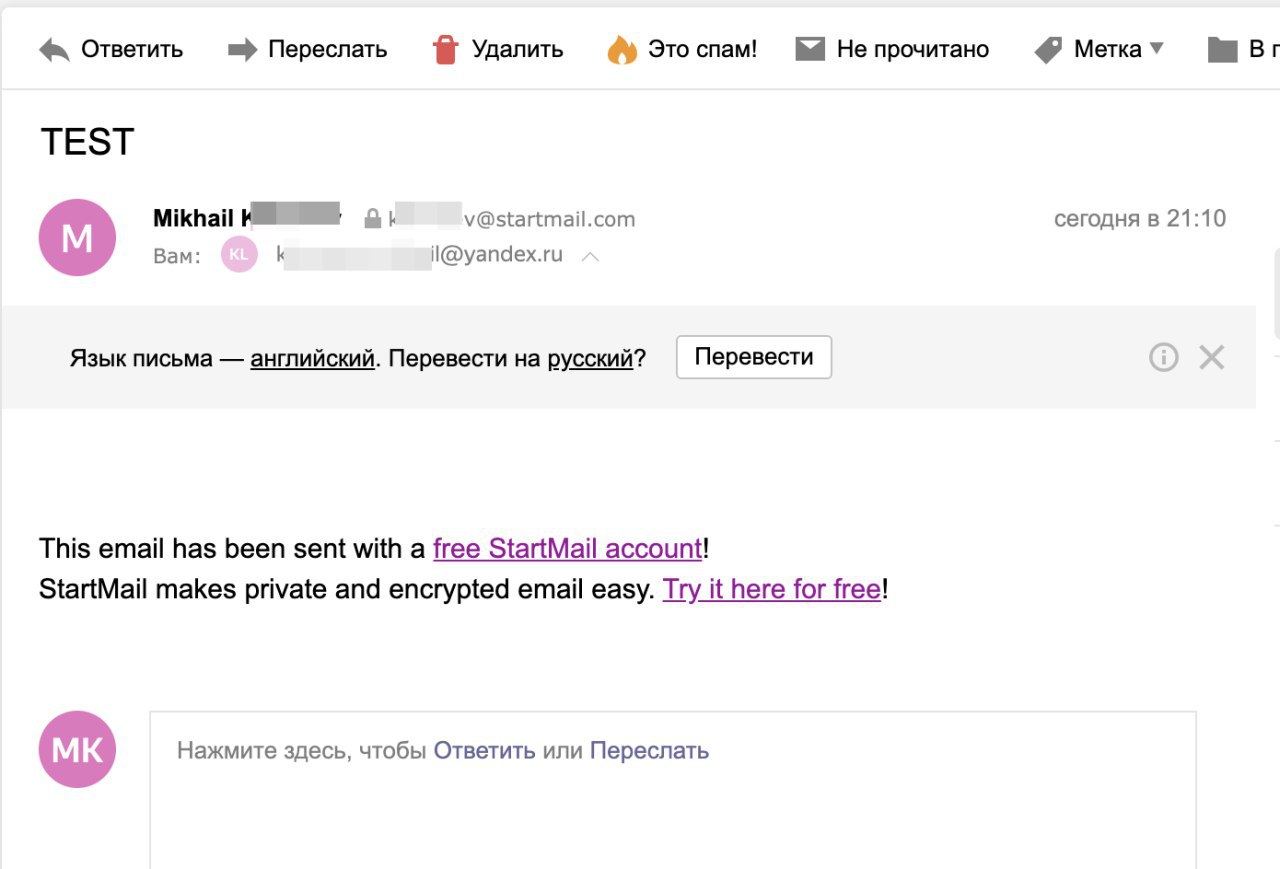Click the info circle icon in the translation bar
1280x869 pixels.
(x=1164, y=357)
